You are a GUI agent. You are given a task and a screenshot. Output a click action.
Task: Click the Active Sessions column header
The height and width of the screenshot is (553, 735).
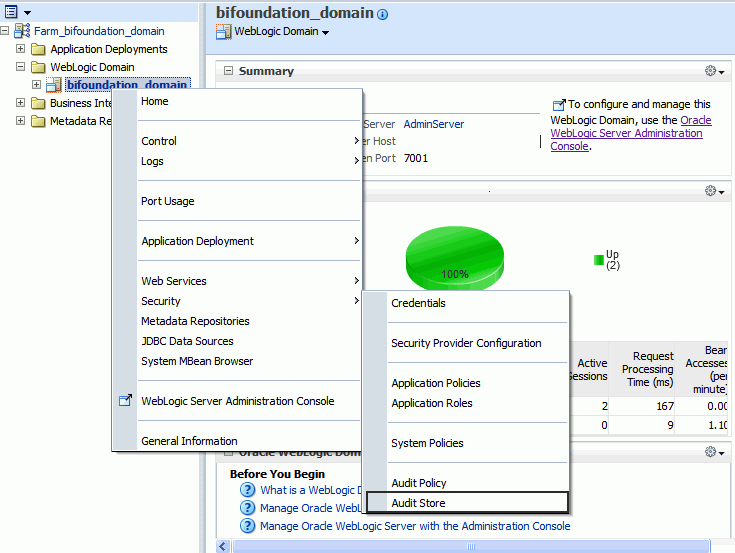[x=589, y=370]
